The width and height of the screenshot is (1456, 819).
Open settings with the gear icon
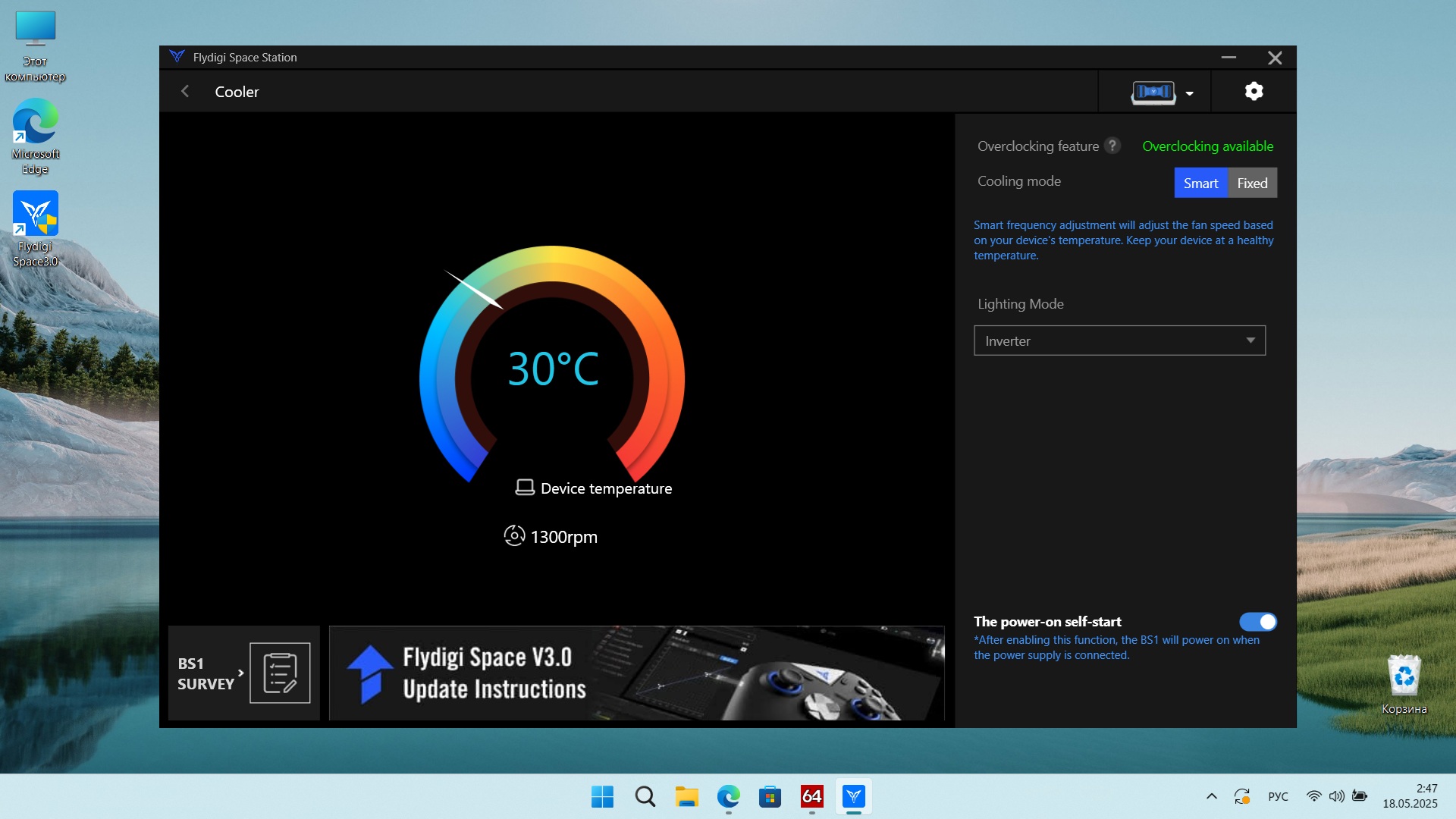[x=1254, y=92]
